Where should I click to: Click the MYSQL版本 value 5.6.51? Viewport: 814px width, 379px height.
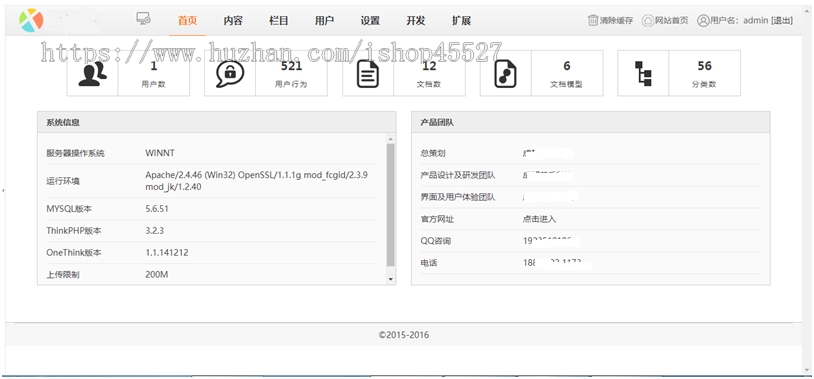tap(157, 209)
